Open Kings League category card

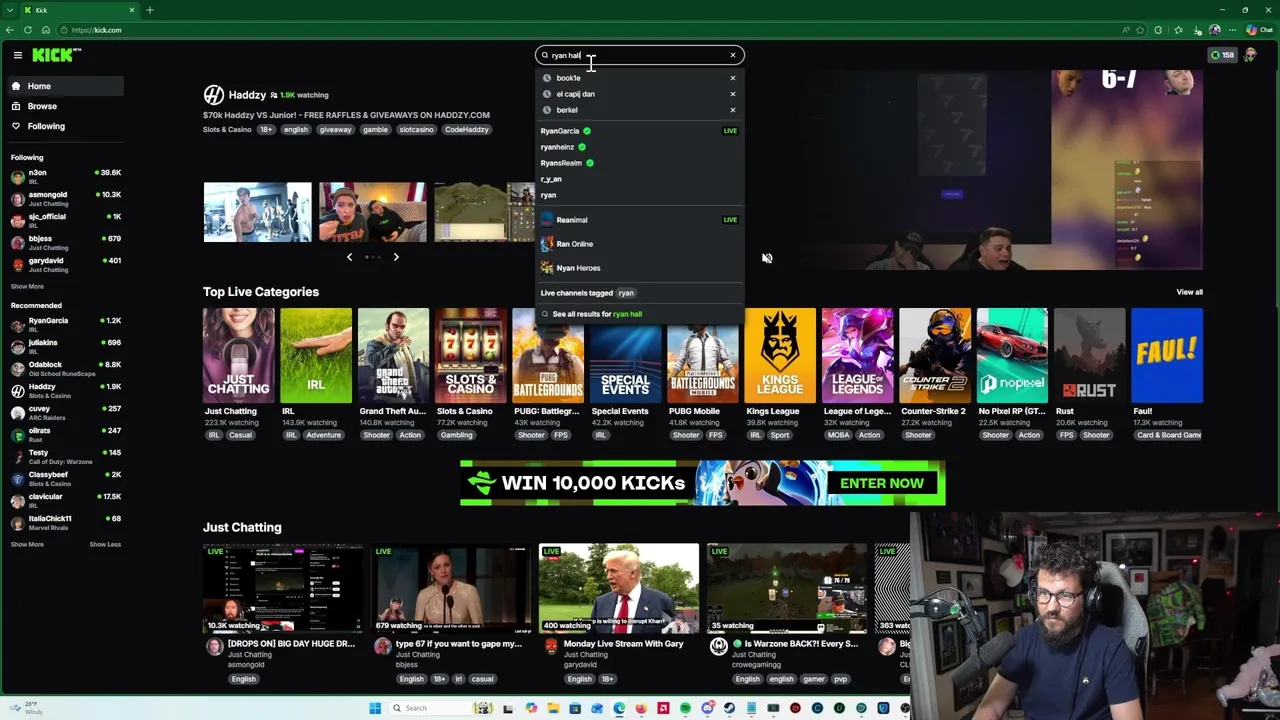[780, 355]
